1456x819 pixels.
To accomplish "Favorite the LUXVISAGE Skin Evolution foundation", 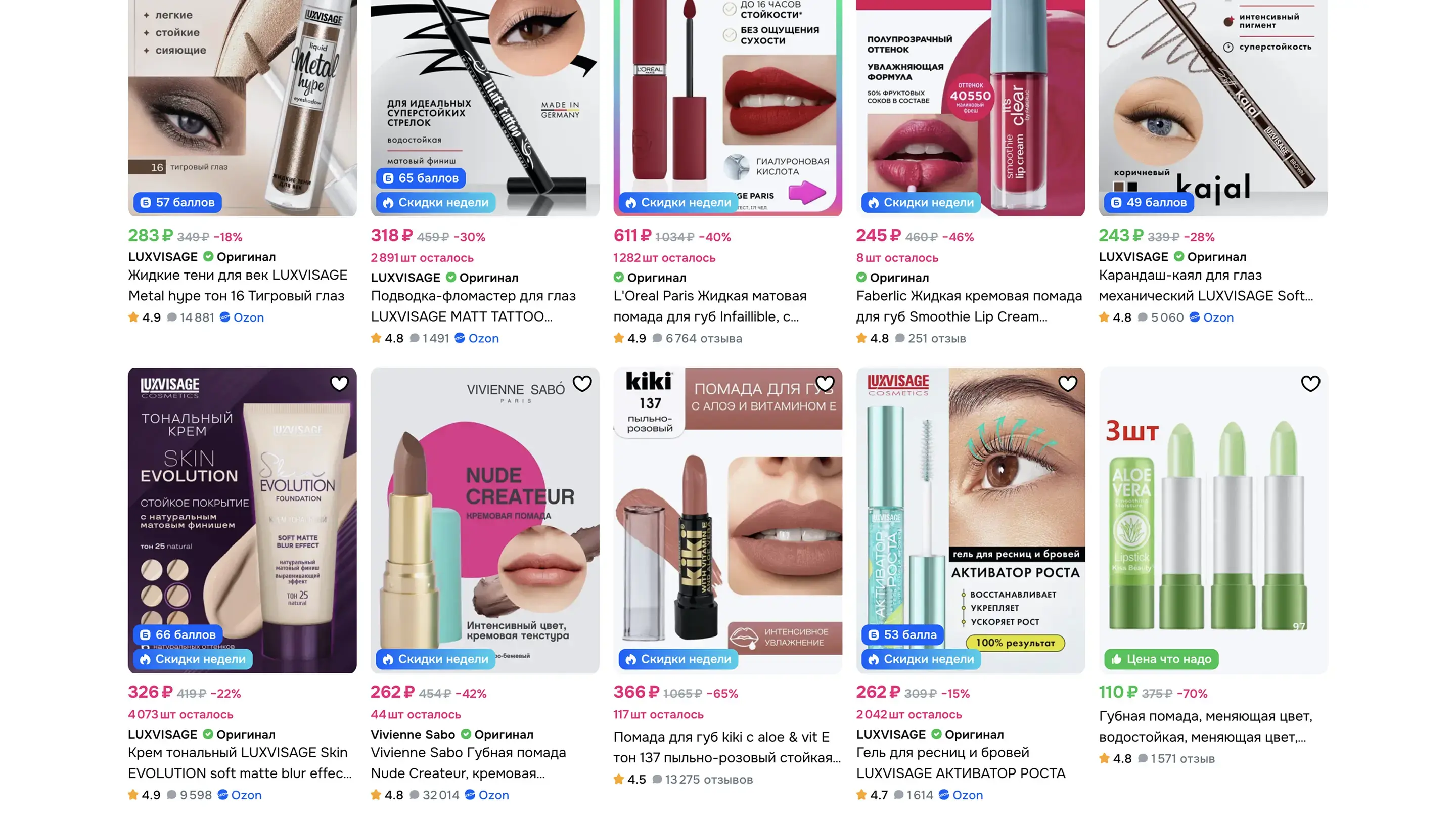I will coord(339,384).
